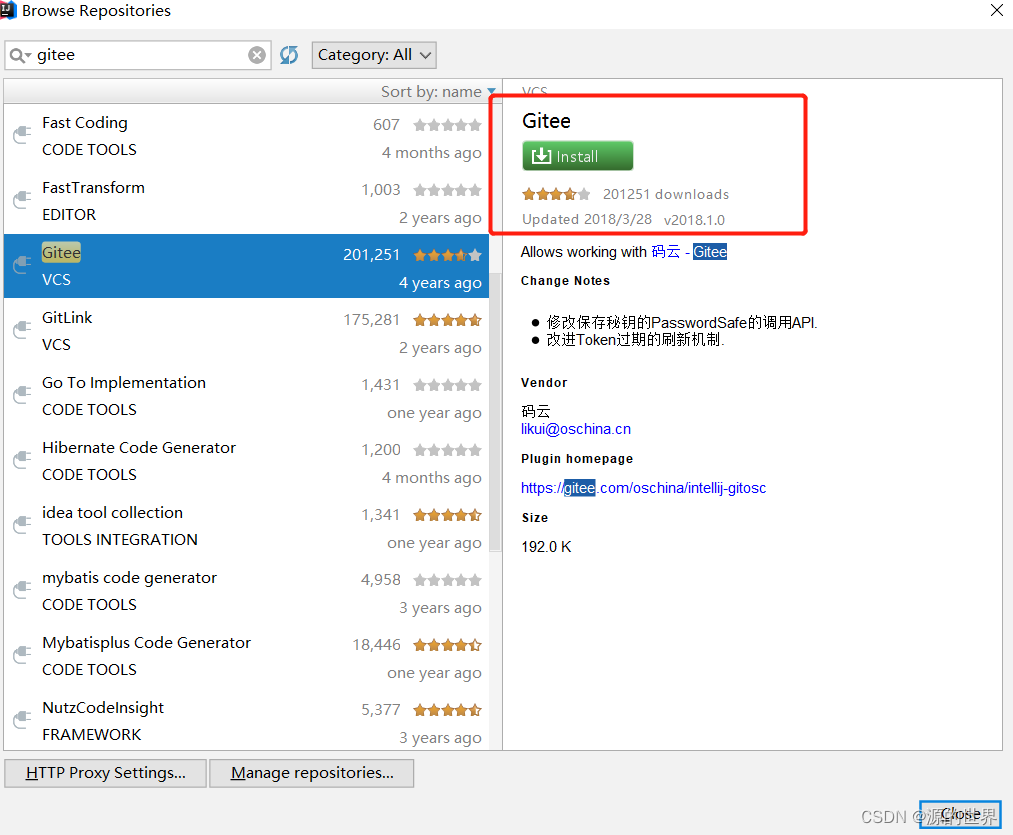Click plug icon beside idea tool collection
This screenshot has height=835, width=1013.
pyautogui.click(x=22, y=524)
